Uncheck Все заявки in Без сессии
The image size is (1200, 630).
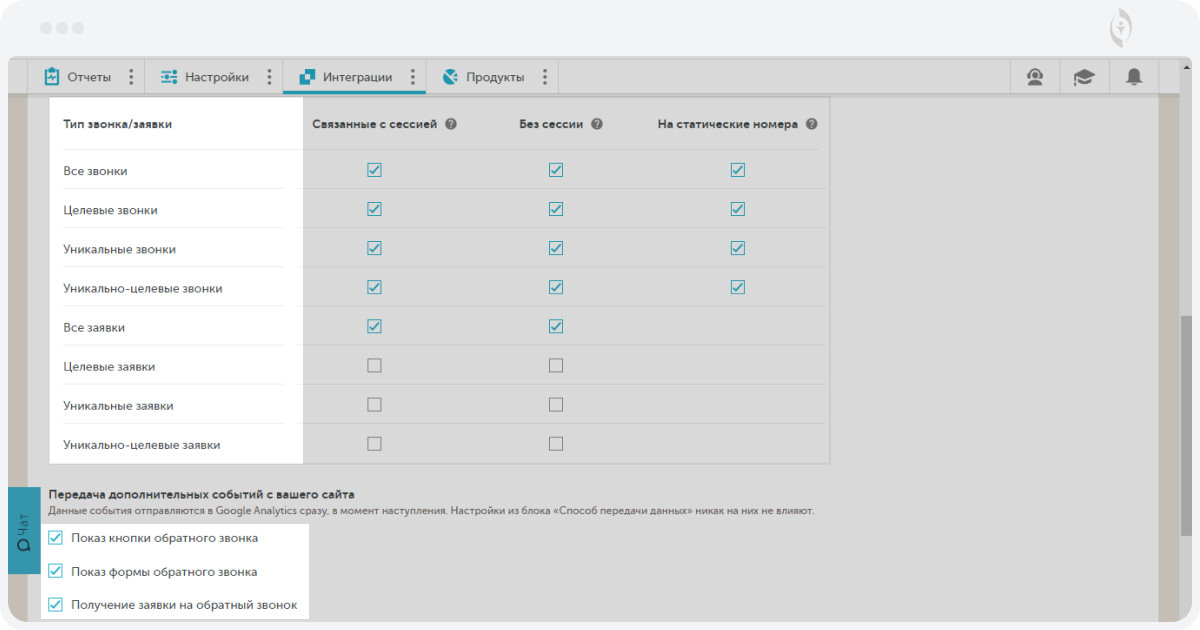click(x=556, y=326)
